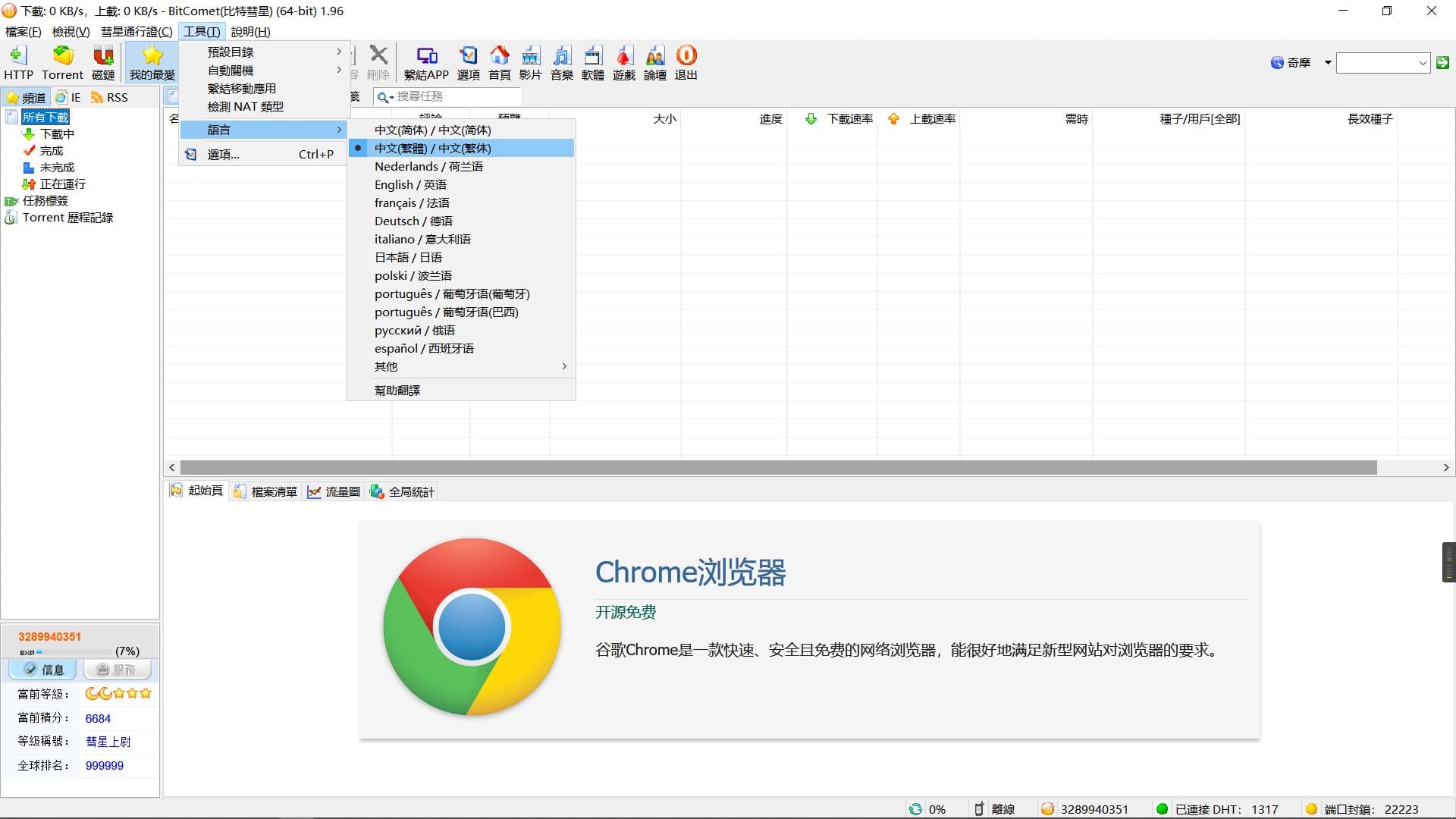Click 檢測 NAT 類型 menu entry
The width and height of the screenshot is (1456, 819).
pos(264,107)
